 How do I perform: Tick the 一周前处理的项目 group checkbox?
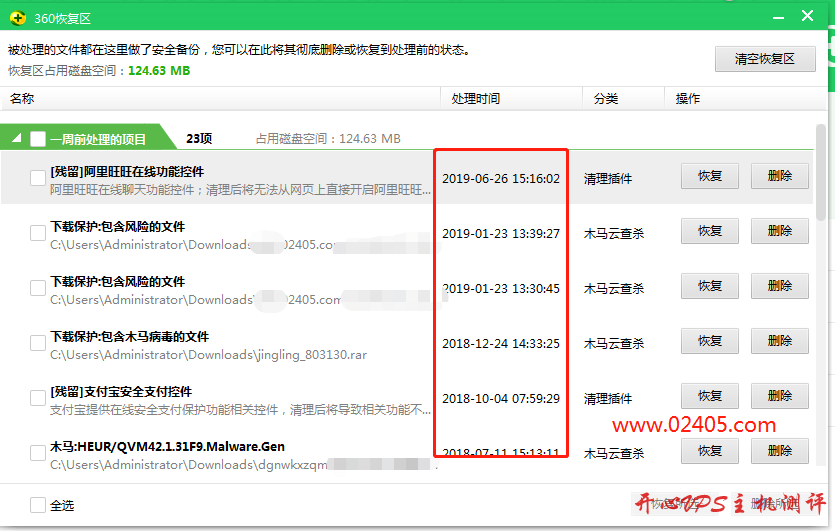point(38,139)
